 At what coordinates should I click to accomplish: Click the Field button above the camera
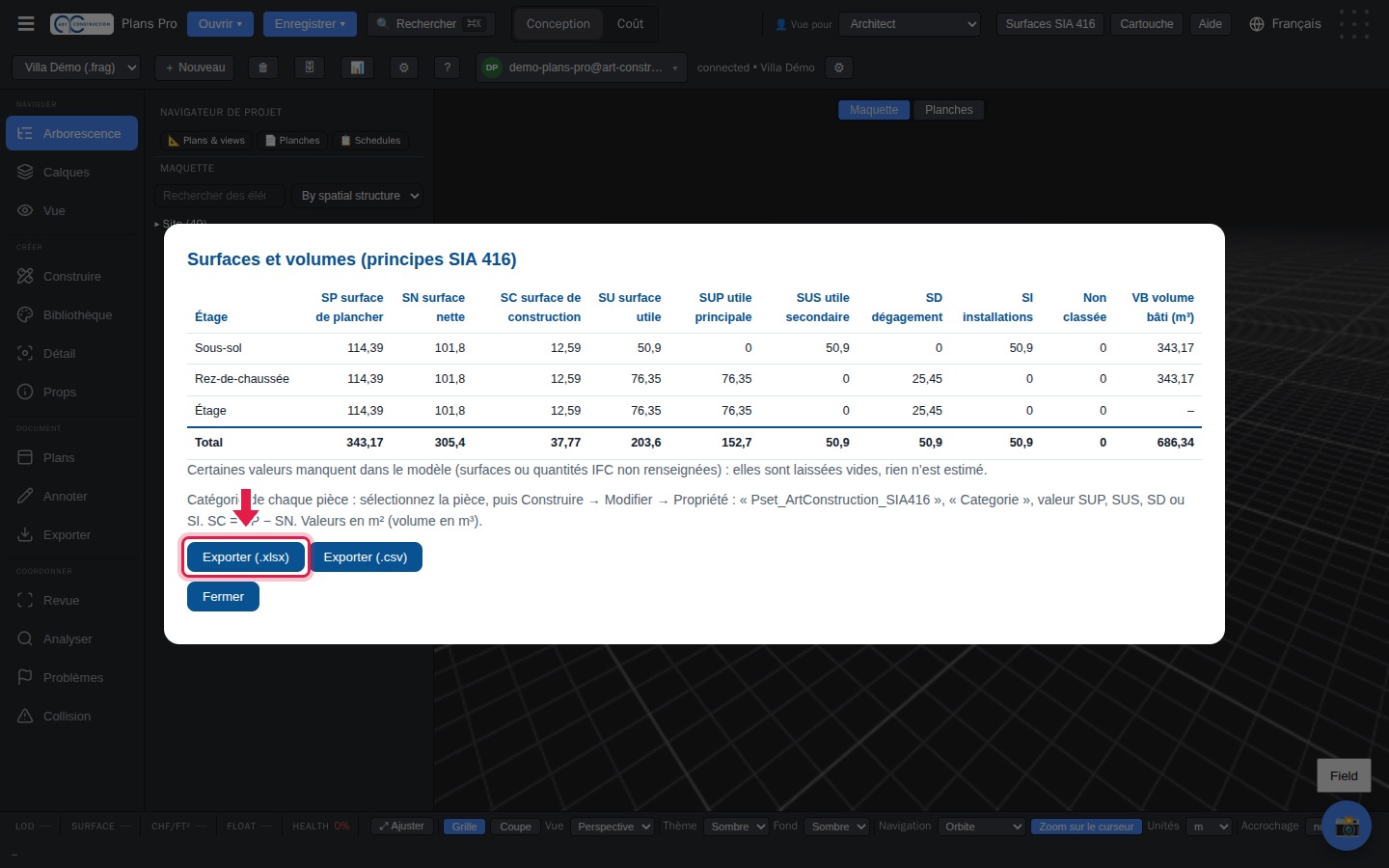click(1344, 775)
